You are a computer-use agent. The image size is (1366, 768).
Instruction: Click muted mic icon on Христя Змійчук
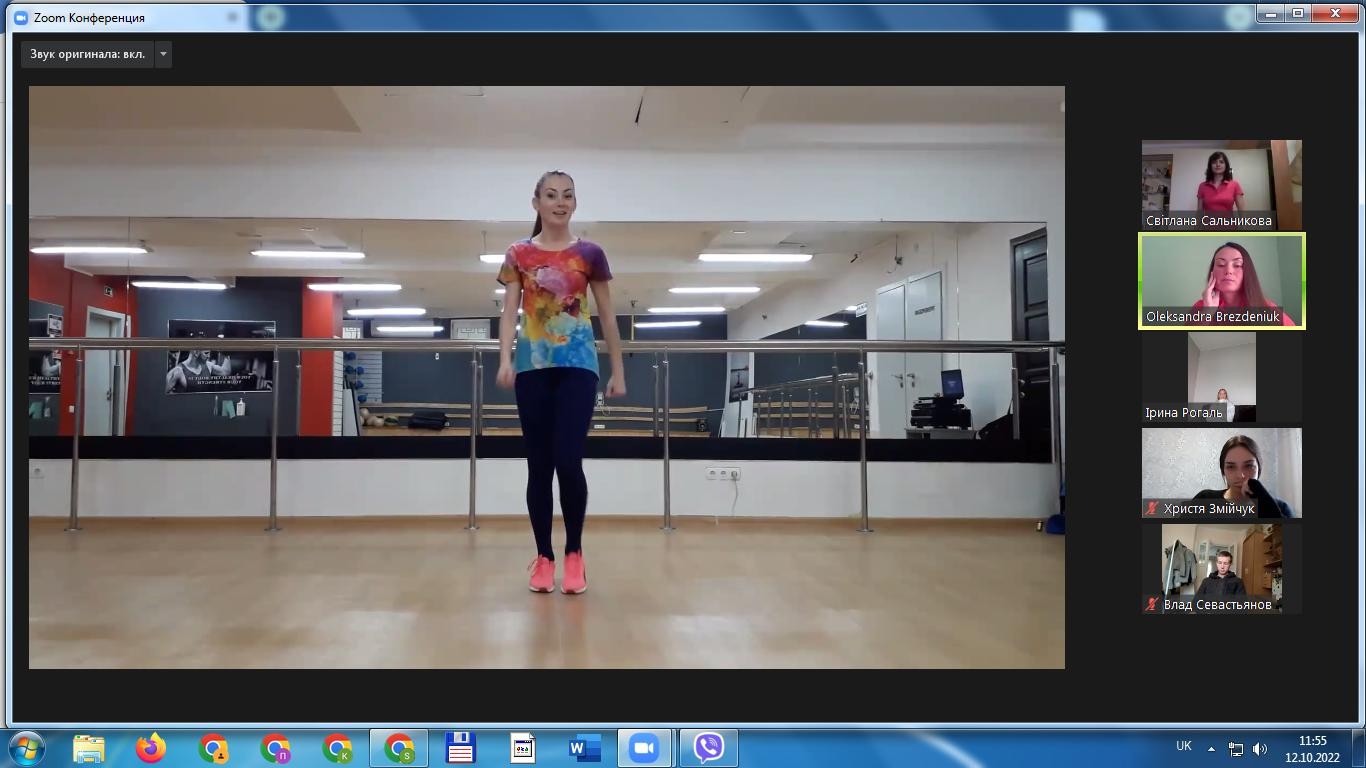pyautogui.click(x=1152, y=509)
